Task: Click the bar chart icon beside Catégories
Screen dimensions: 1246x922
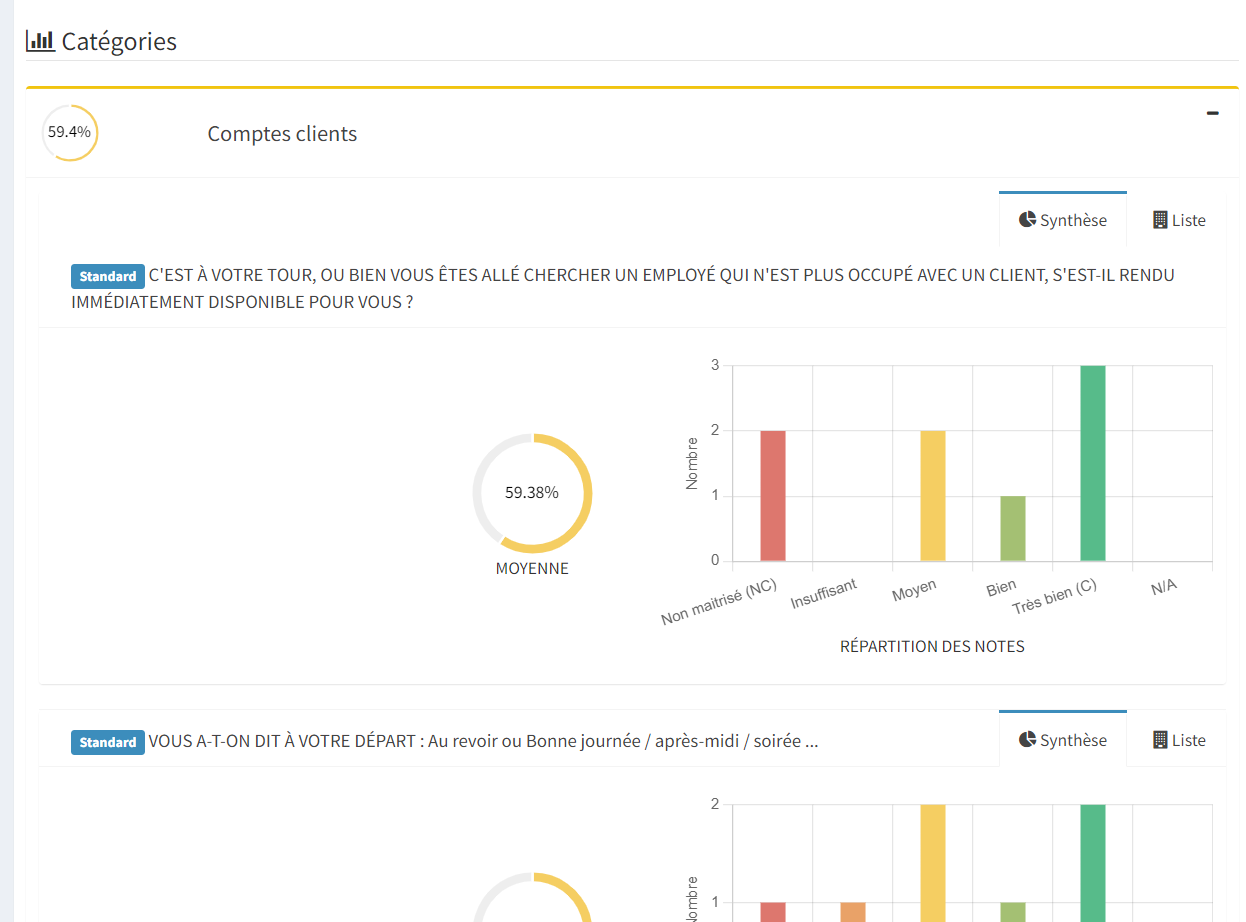Action: coord(40,41)
